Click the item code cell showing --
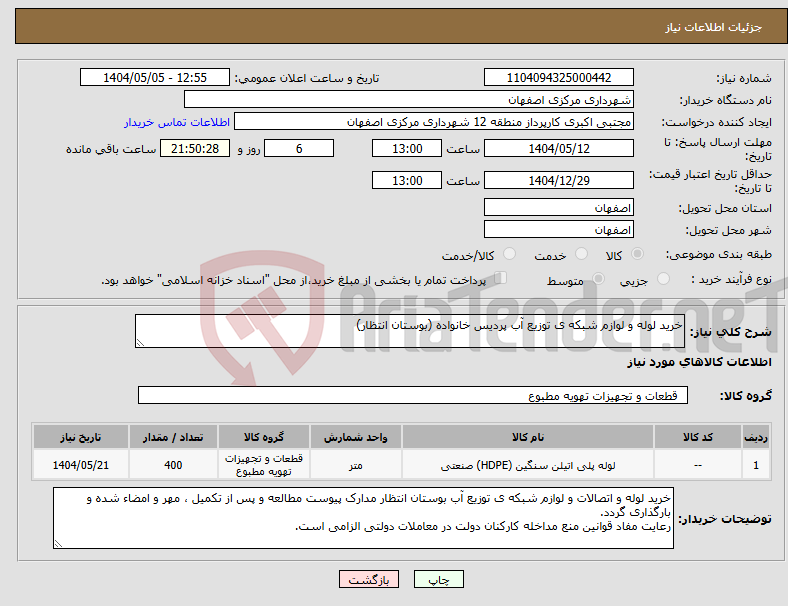The image size is (788, 606). [x=698, y=465]
